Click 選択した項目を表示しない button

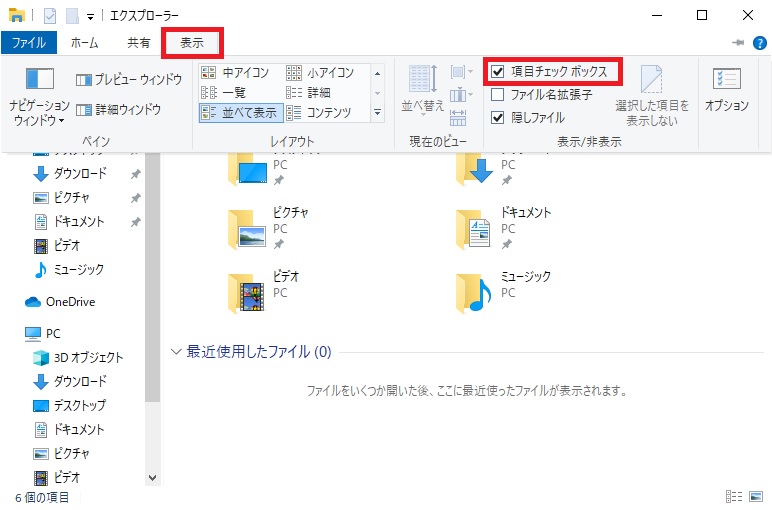click(x=651, y=96)
